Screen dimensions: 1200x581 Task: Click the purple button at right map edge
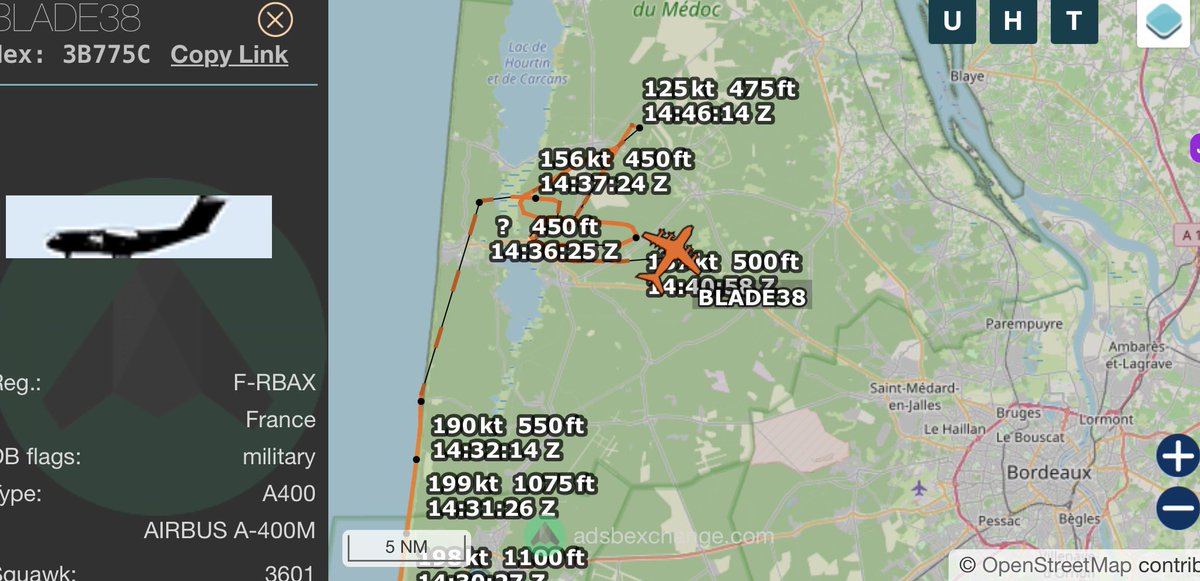(1194, 148)
